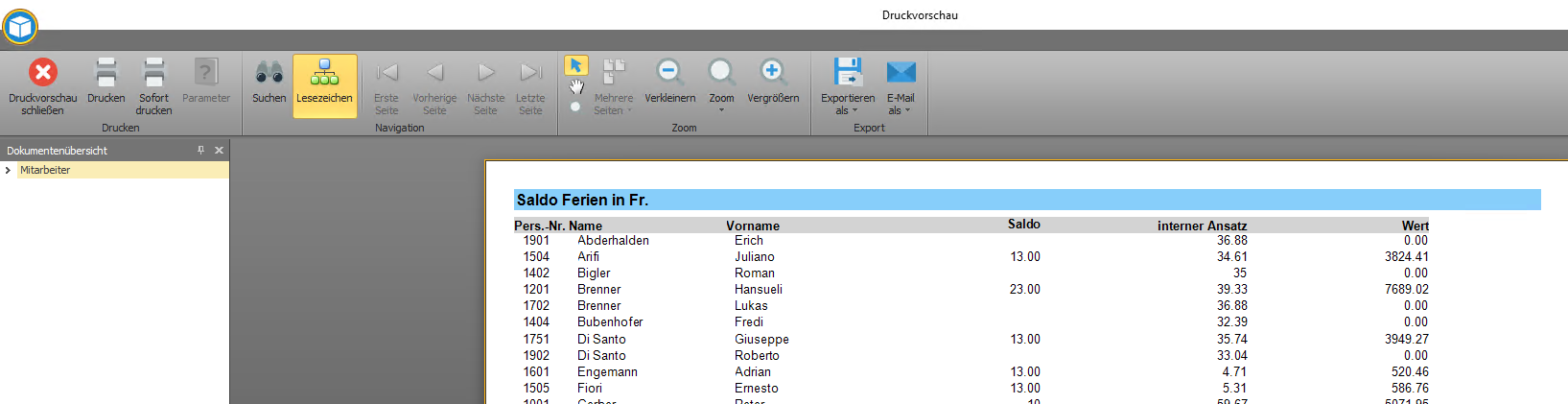Select the arrow pointer tool
The width and height of the screenshot is (1568, 404).
click(x=575, y=64)
